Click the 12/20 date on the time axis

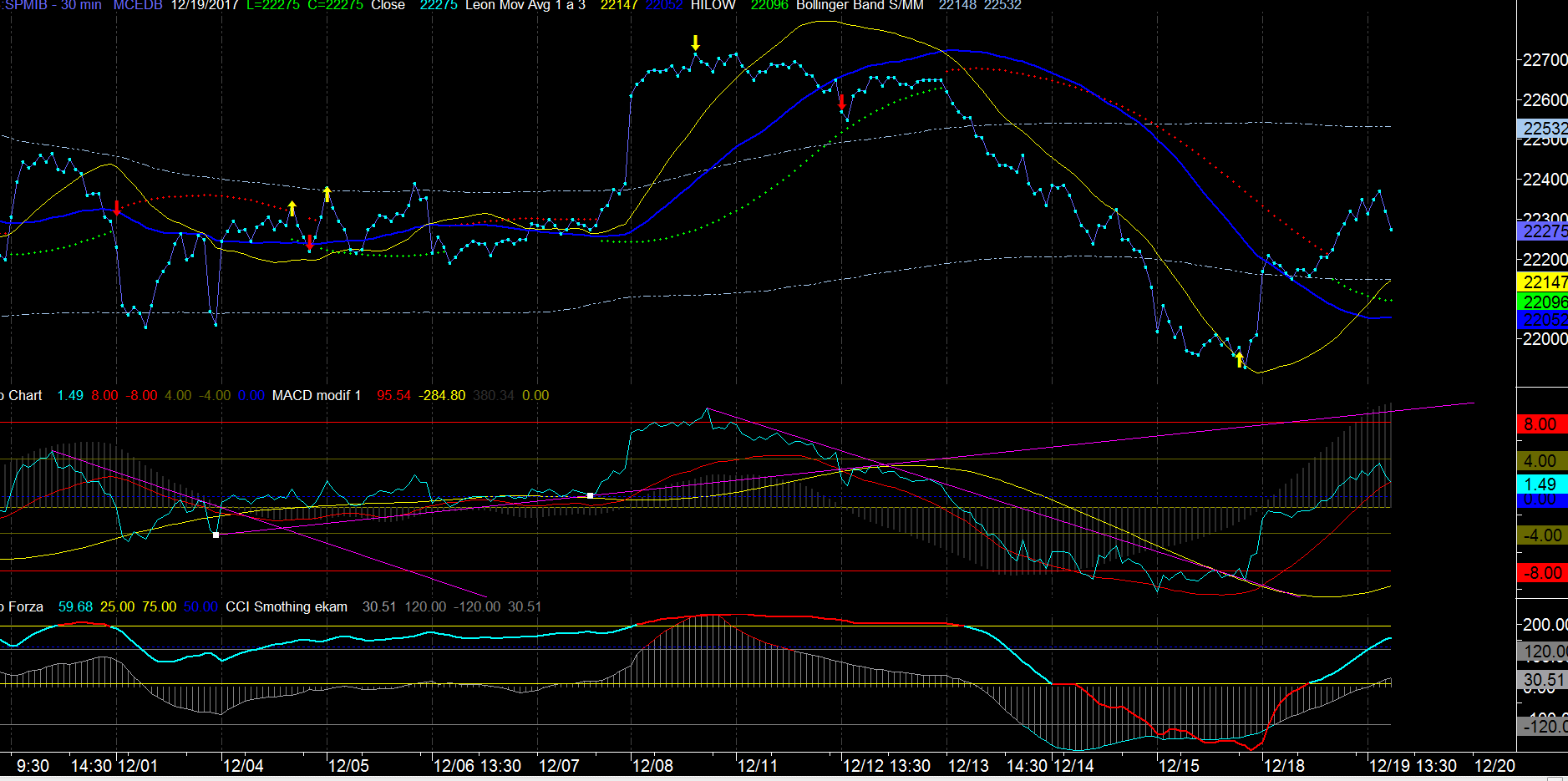[1494, 766]
